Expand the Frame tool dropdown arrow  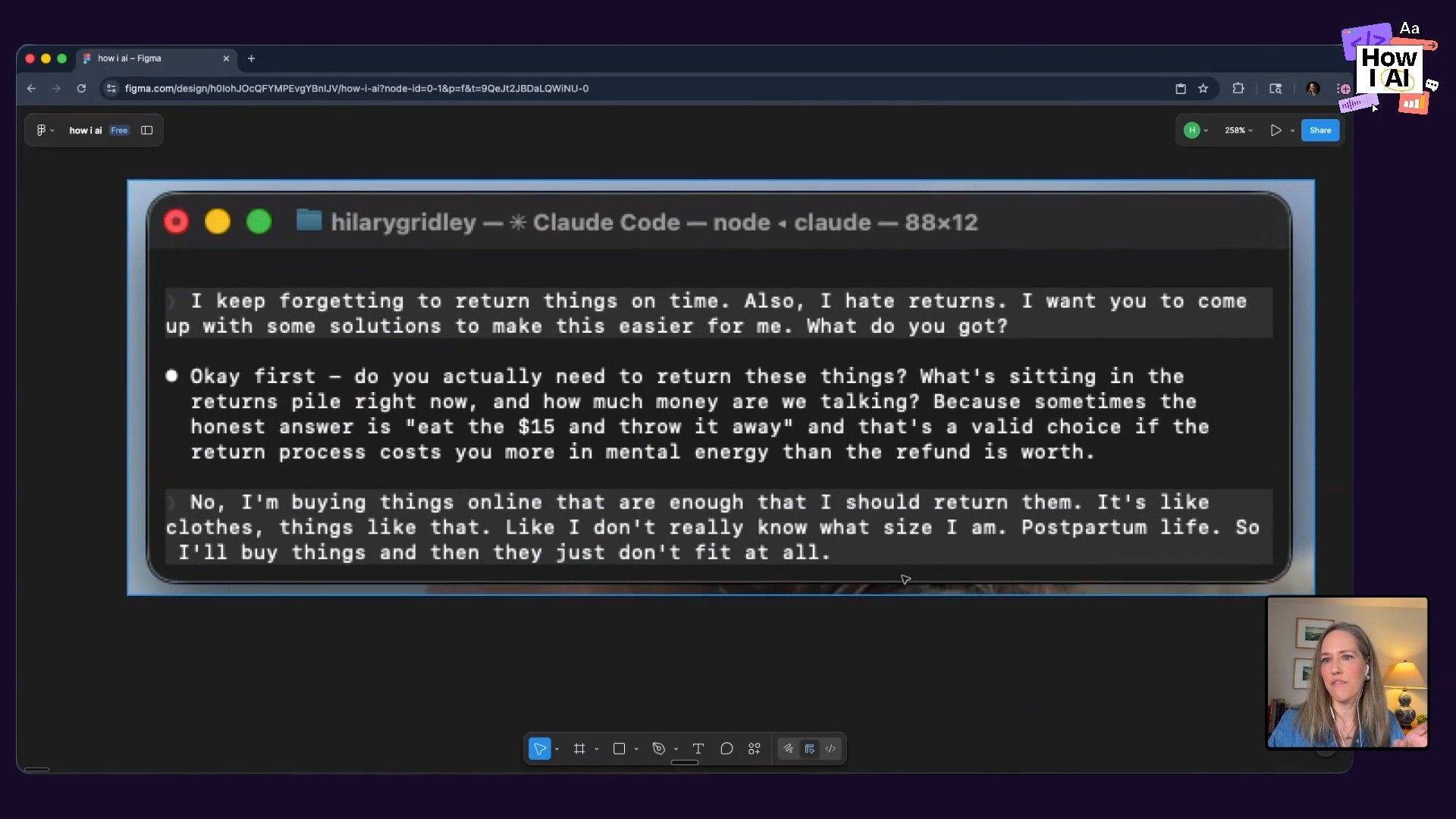[x=597, y=749]
